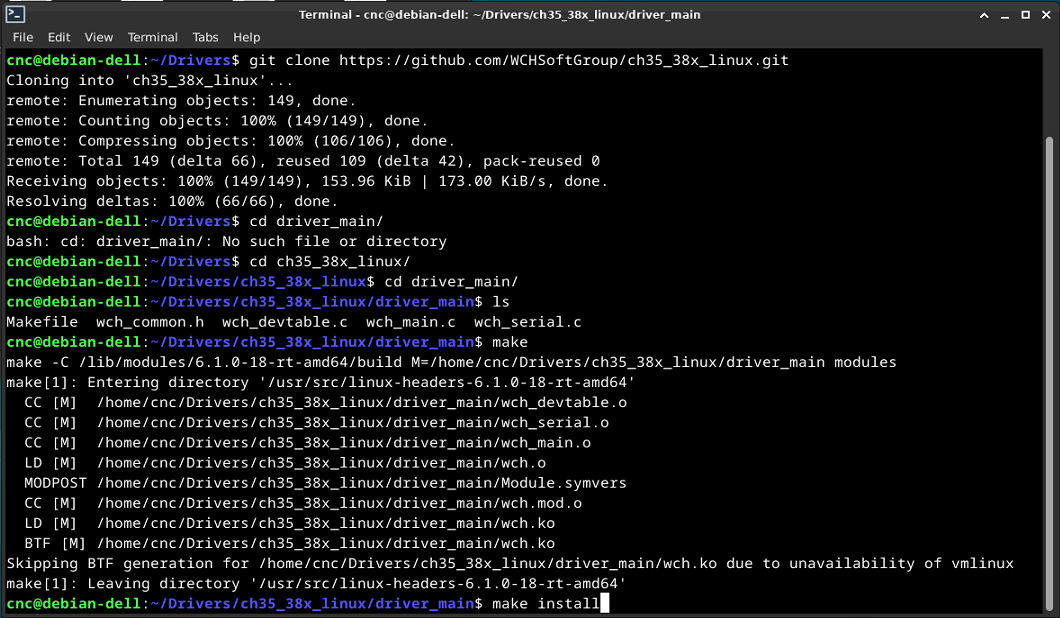
Task: Click 'Makefile' in the ls output
Action: click(42, 322)
